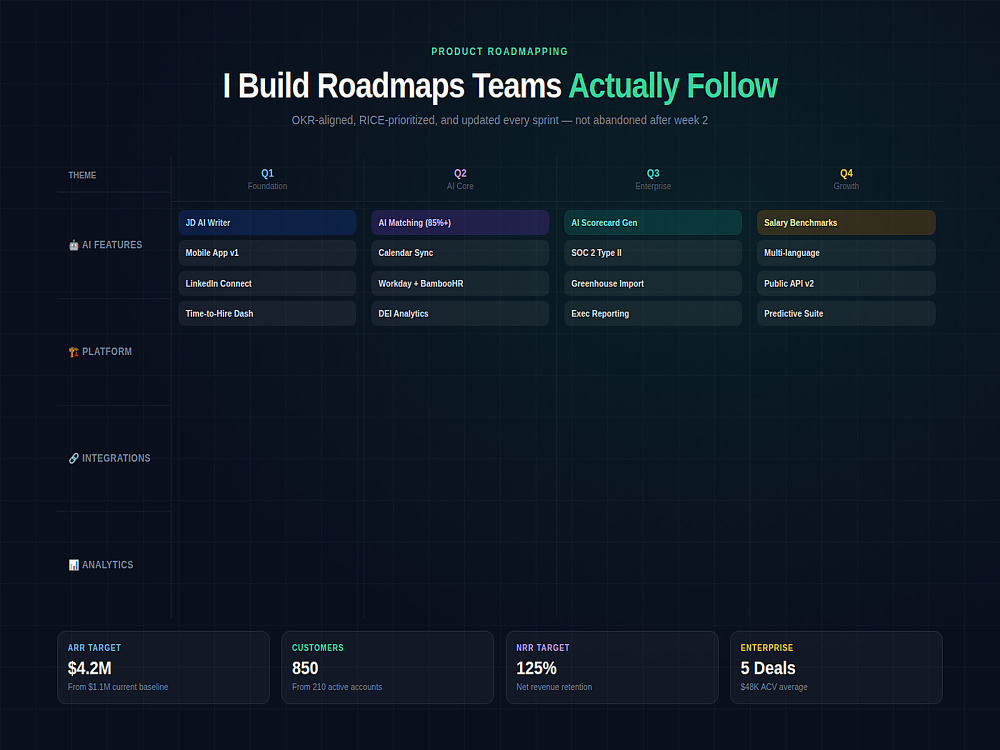Viewport: 1000px width, 750px height.
Task: Open the NRR Target 125% stat card
Action: click(612, 667)
